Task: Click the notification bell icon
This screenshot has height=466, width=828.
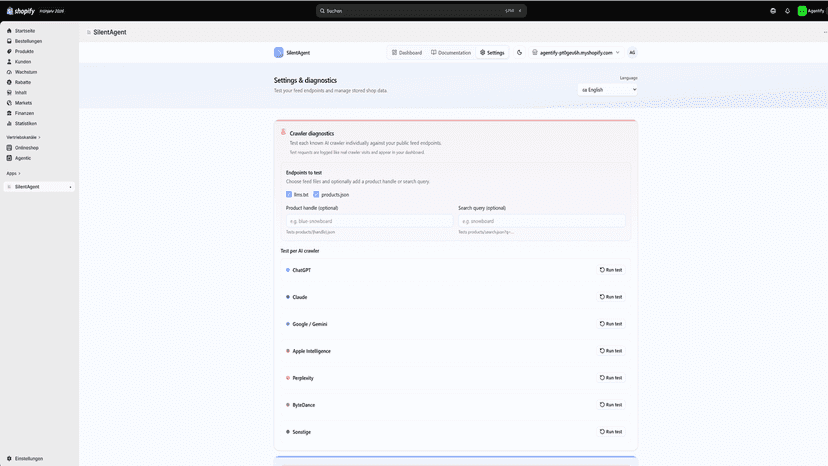Action: coord(787,11)
